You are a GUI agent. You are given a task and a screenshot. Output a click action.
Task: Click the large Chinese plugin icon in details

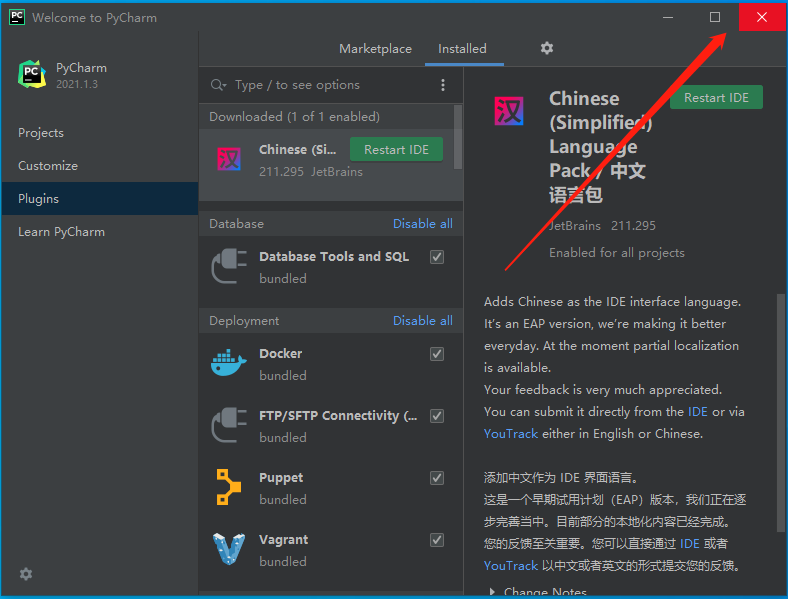[509, 111]
